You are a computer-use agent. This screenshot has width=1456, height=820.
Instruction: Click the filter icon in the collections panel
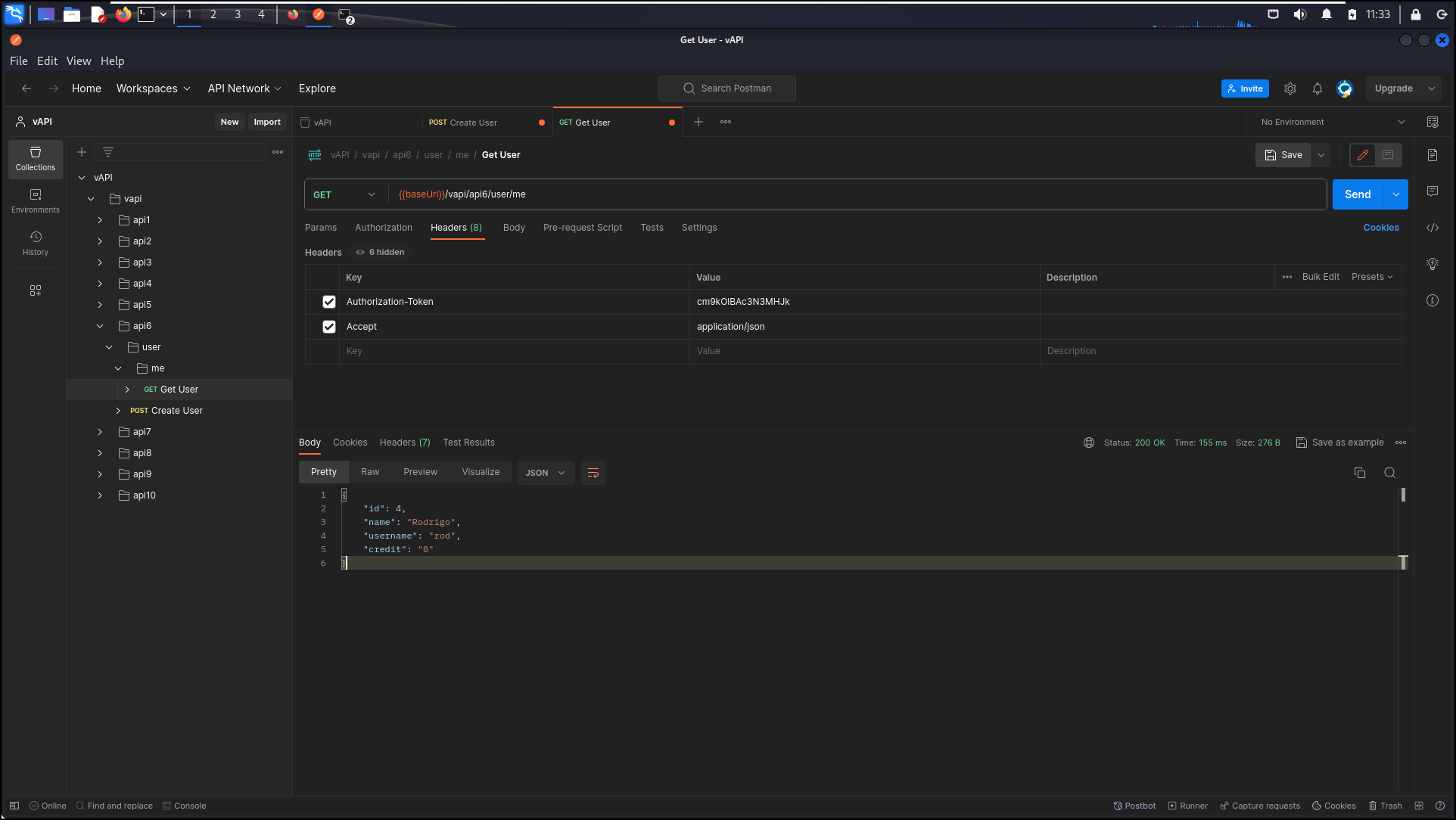coord(108,152)
